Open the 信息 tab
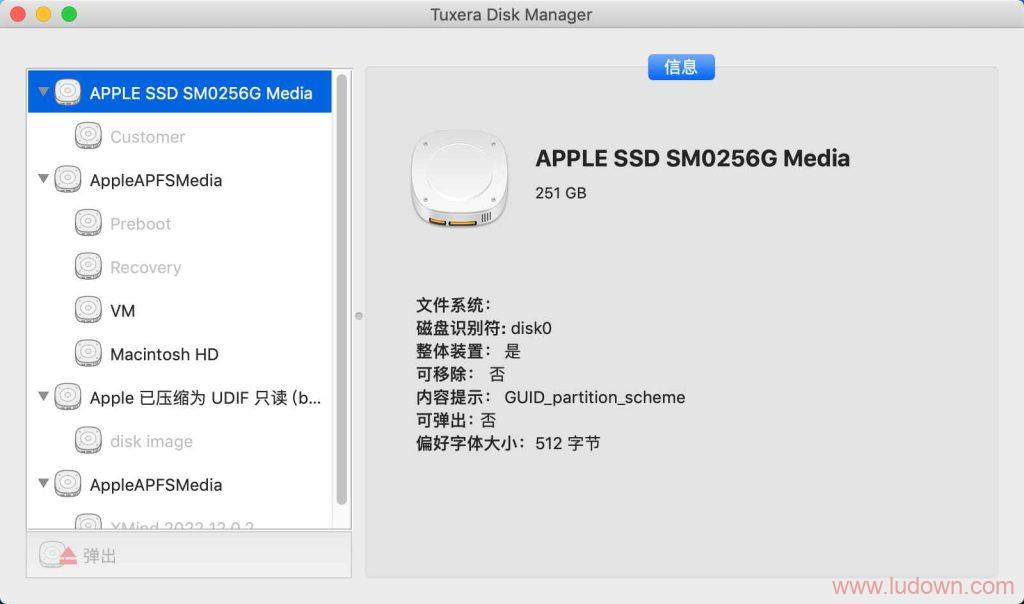Screen dimensions: 1024x604 (681, 67)
